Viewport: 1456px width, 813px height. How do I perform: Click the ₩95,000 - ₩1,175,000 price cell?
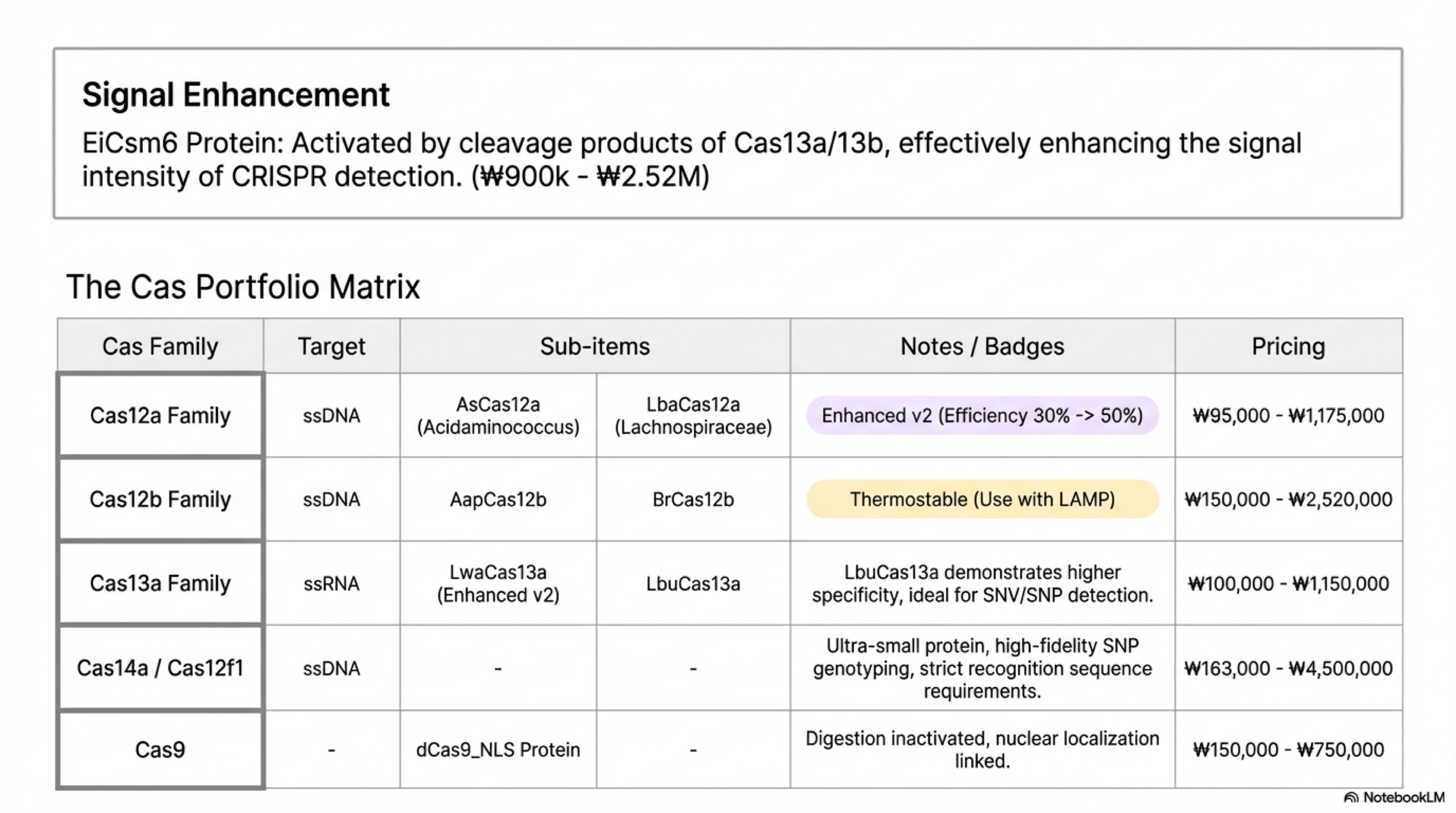coord(1289,416)
